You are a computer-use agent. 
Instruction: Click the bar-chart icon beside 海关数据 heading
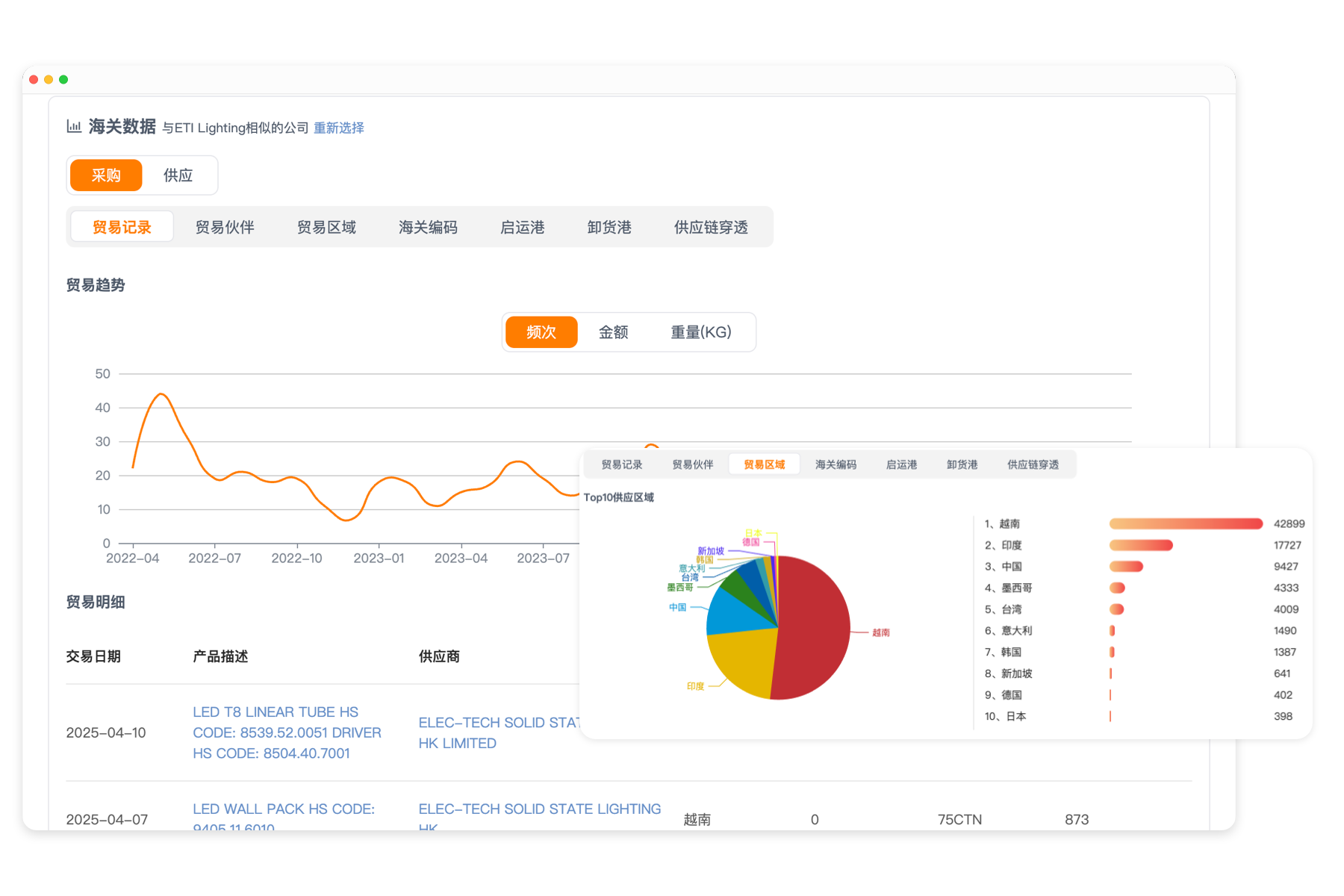point(74,127)
